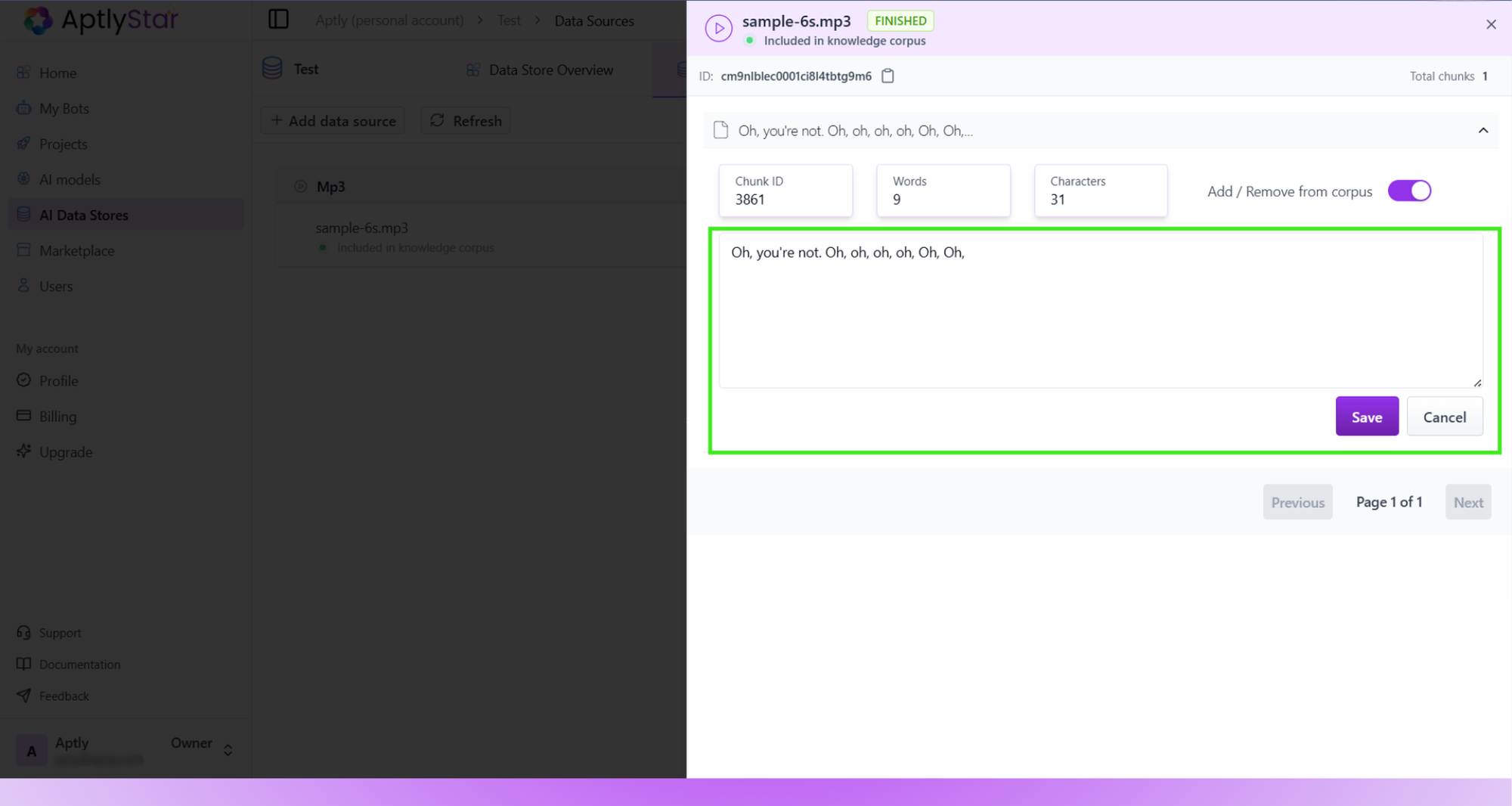Click the Billing card icon
Screen dimensions: 1512x806
click(x=23, y=415)
